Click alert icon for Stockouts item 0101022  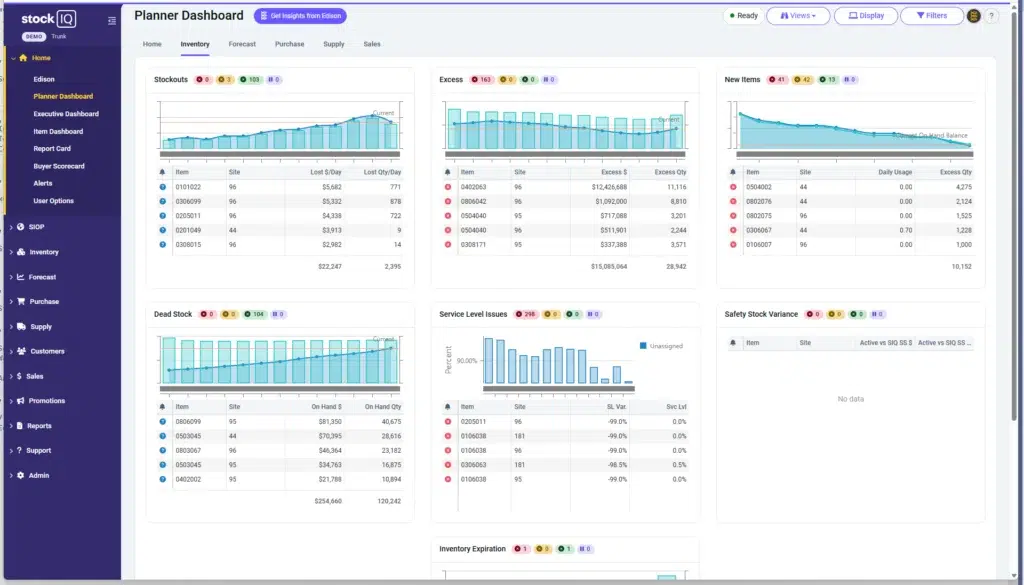(163, 187)
